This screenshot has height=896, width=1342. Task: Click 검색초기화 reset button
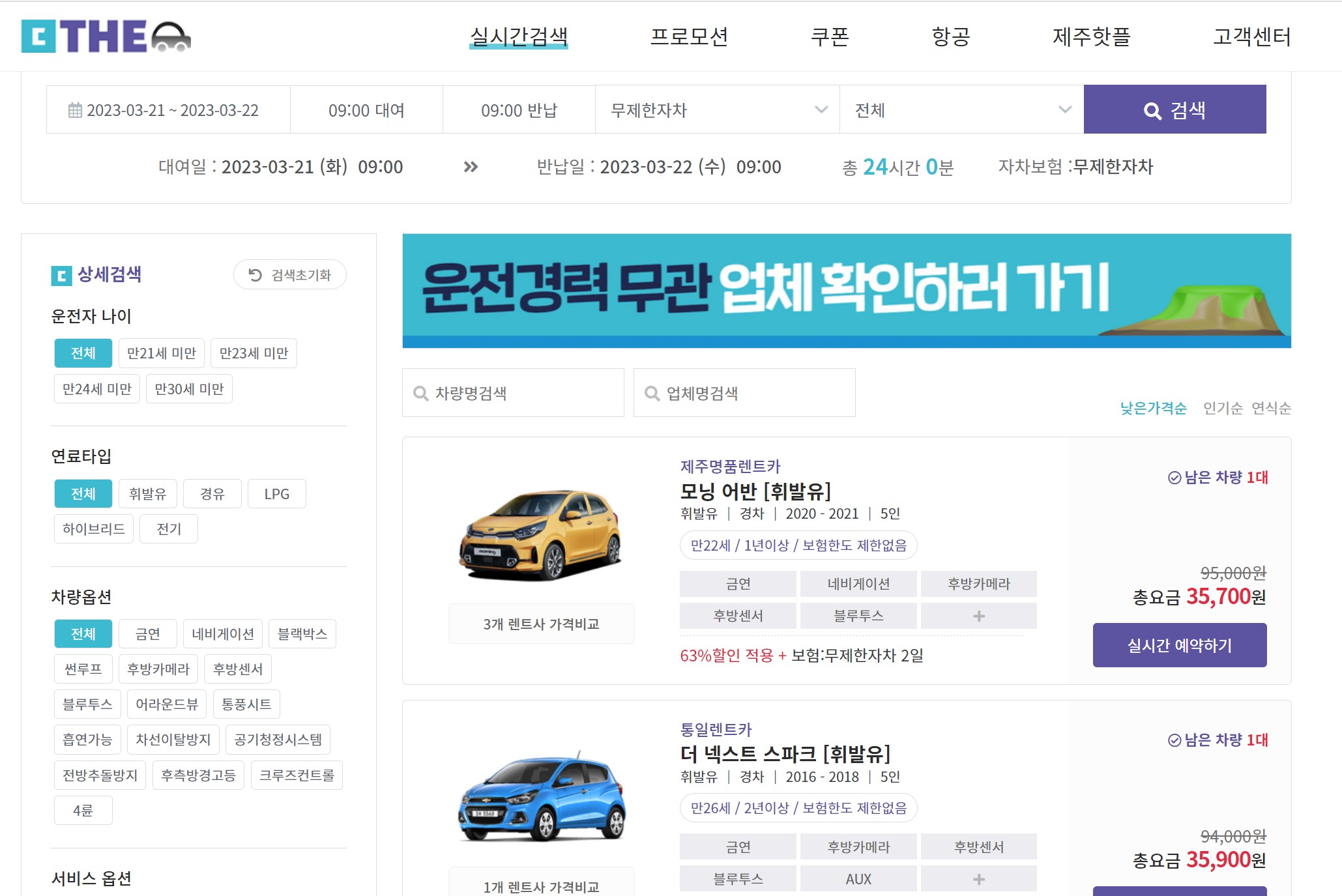290,275
